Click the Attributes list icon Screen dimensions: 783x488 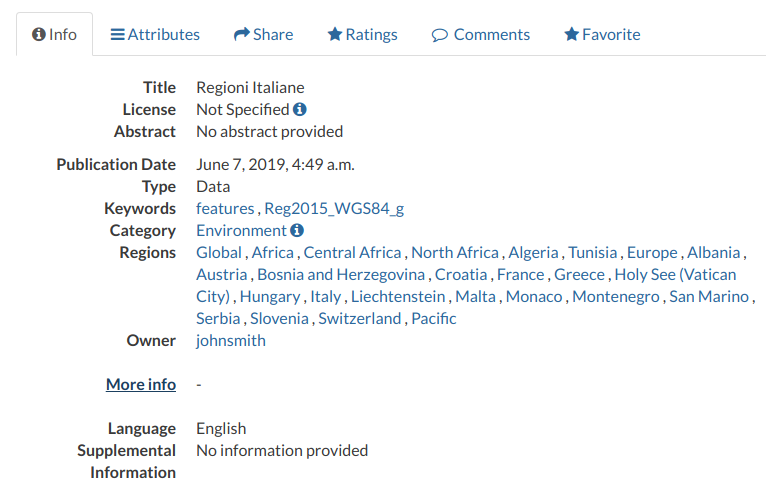(117, 34)
